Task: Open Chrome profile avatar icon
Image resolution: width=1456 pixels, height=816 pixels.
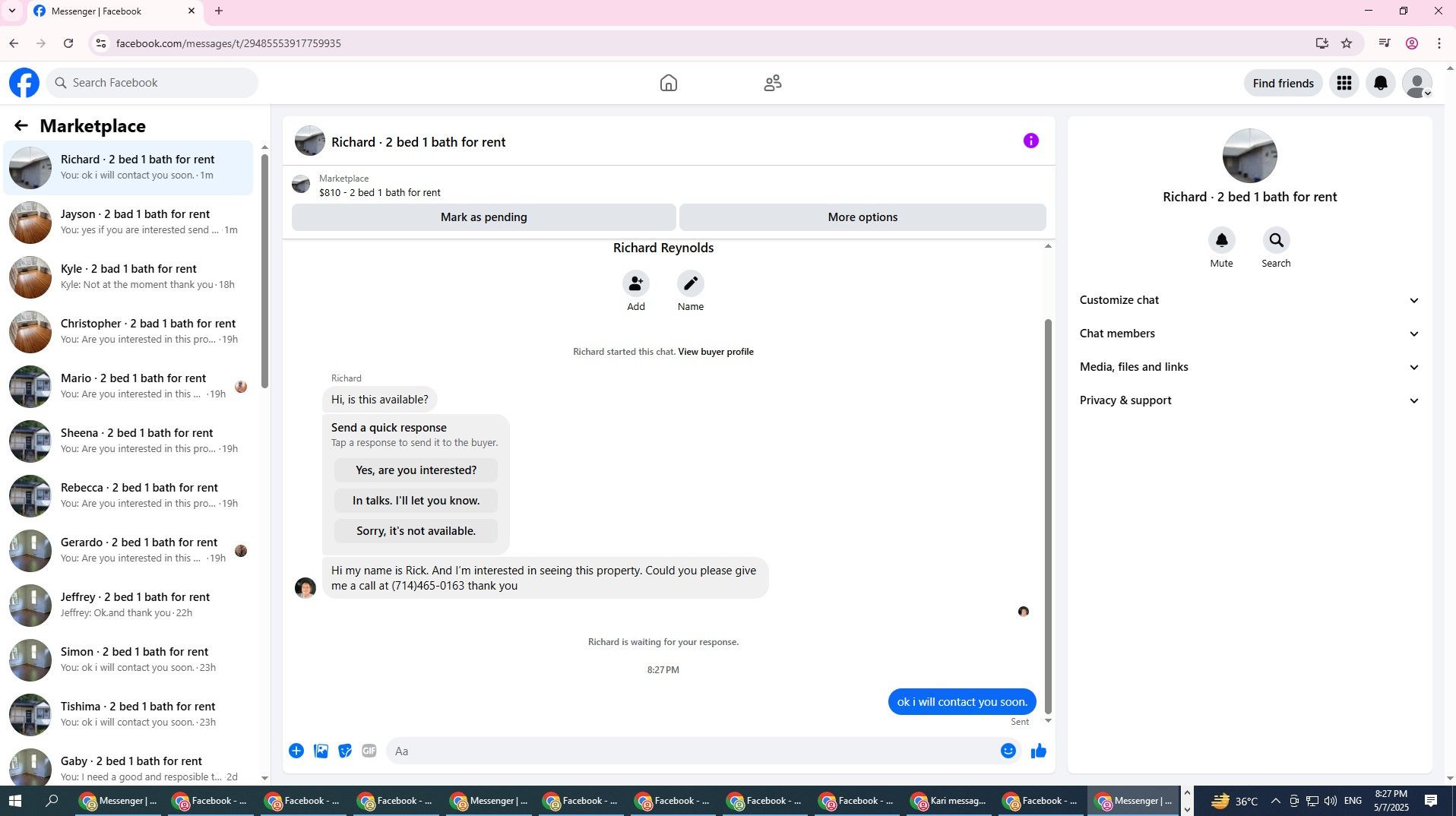Action: [1411, 43]
